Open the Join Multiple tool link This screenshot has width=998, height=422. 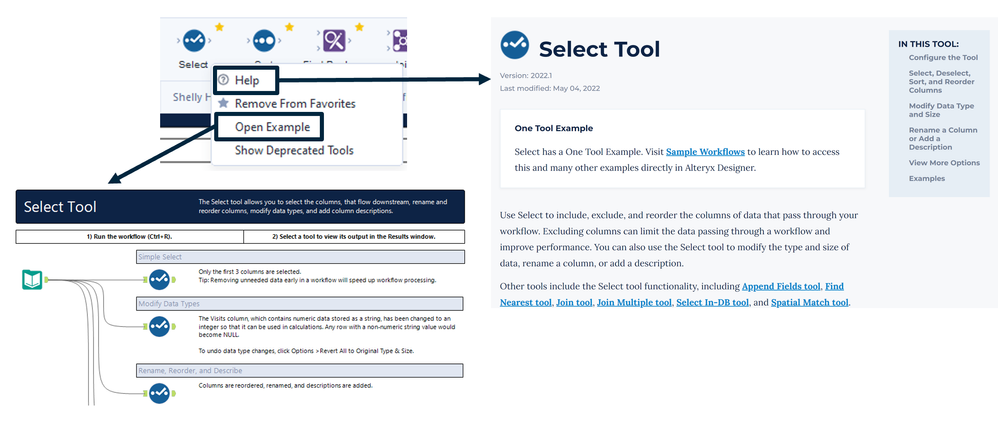(x=634, y=302)
